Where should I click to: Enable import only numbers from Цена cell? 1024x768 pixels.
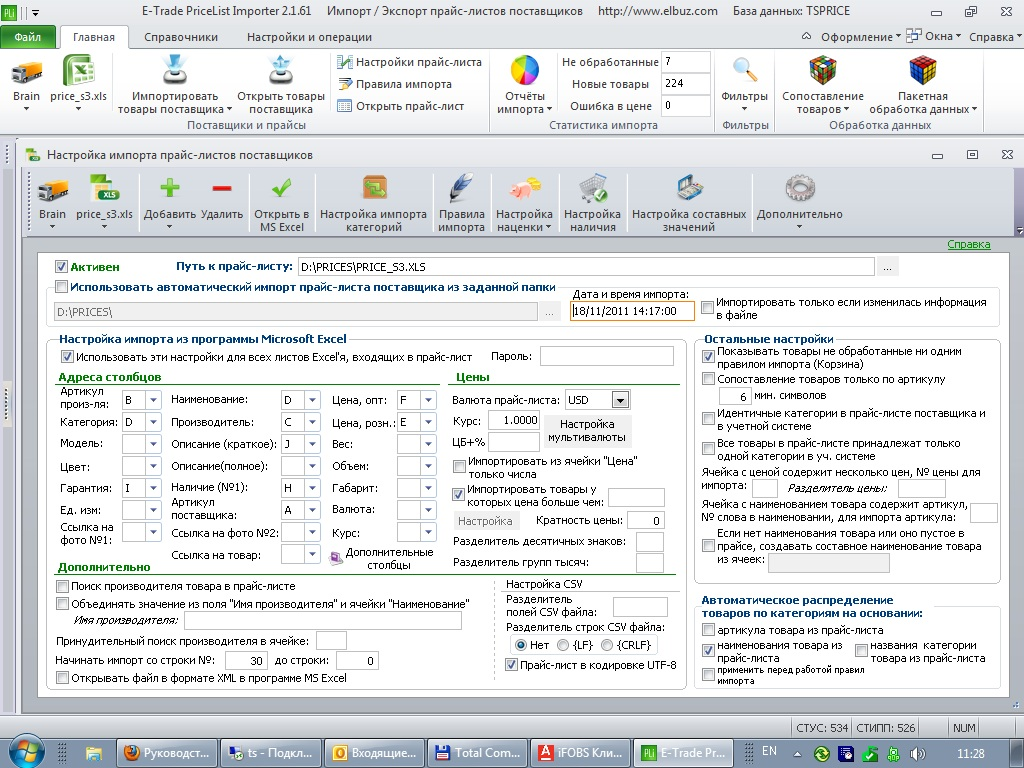coord(459,466)
